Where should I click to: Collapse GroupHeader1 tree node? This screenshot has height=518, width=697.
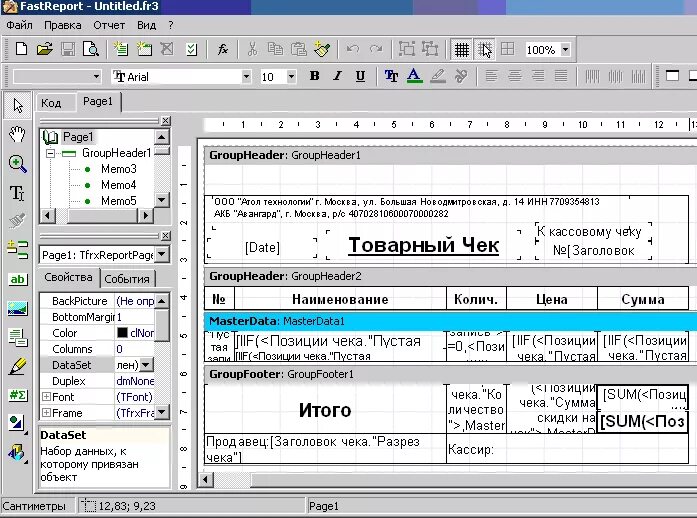point(50,153)
